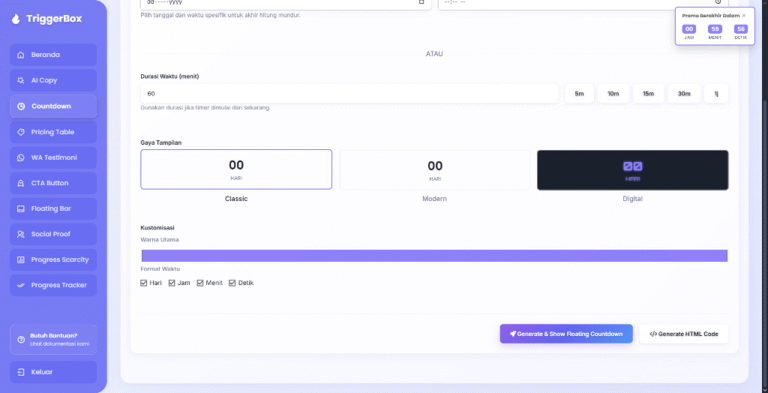The image size is (768, 393).
Task: Go to the Floating Bar menu item
Action: 53,209
